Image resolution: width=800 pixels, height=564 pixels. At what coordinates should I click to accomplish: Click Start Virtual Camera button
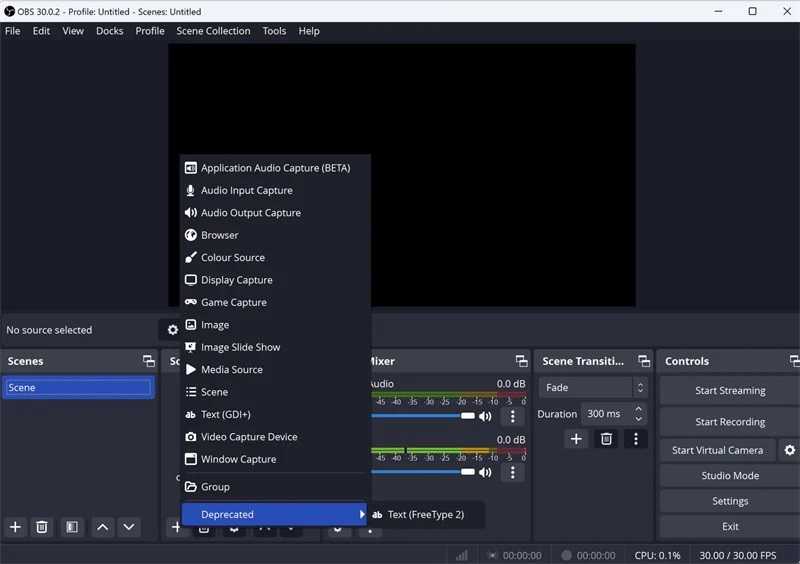(717, 450)
